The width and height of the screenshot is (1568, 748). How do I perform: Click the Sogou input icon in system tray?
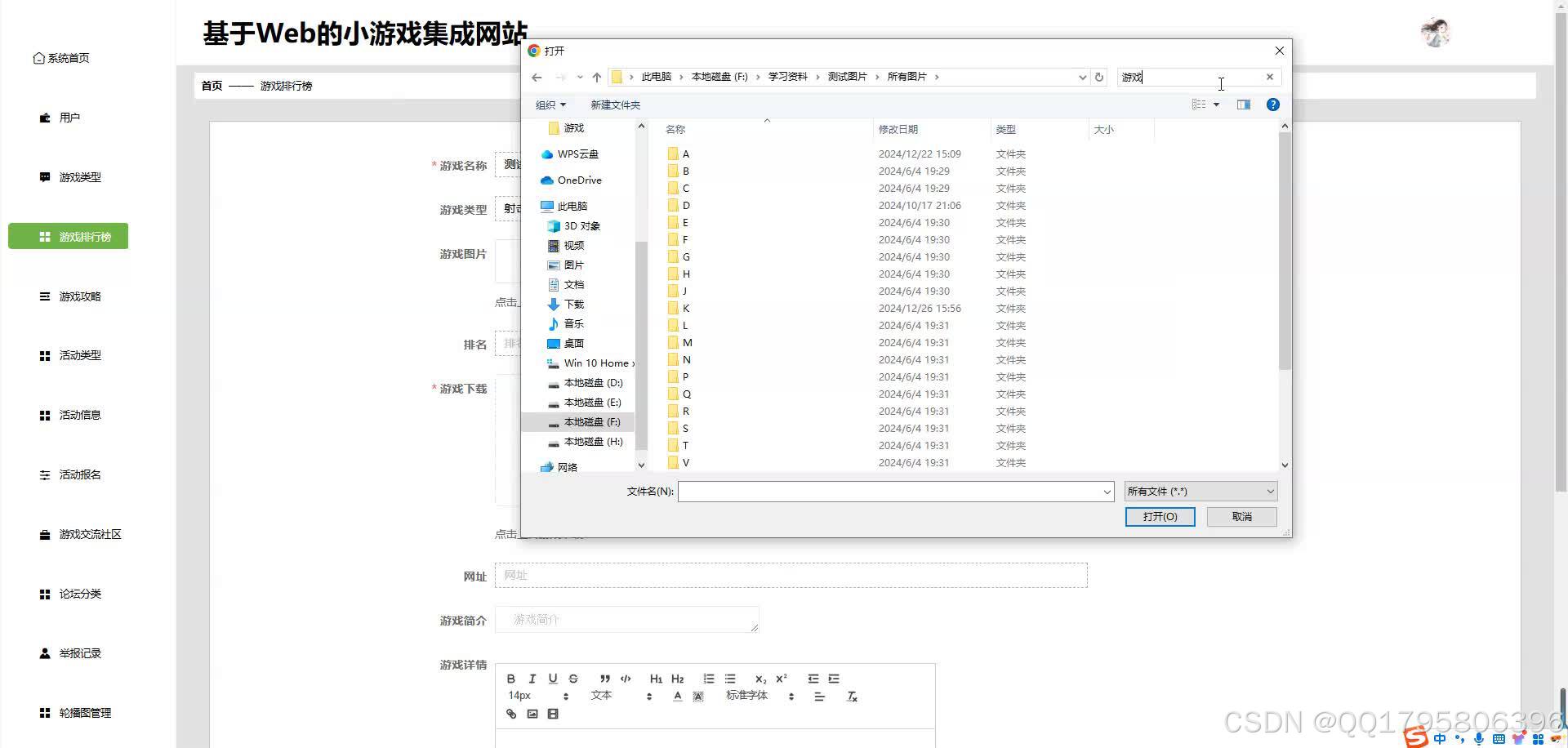[x=1415, y=737]
